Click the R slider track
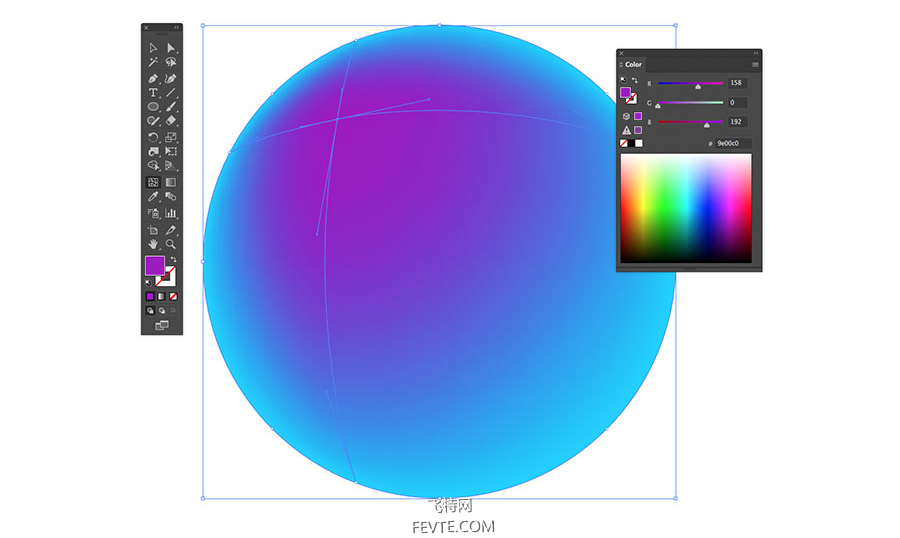Screen dimensions: 900x538 tap(690, 83)
